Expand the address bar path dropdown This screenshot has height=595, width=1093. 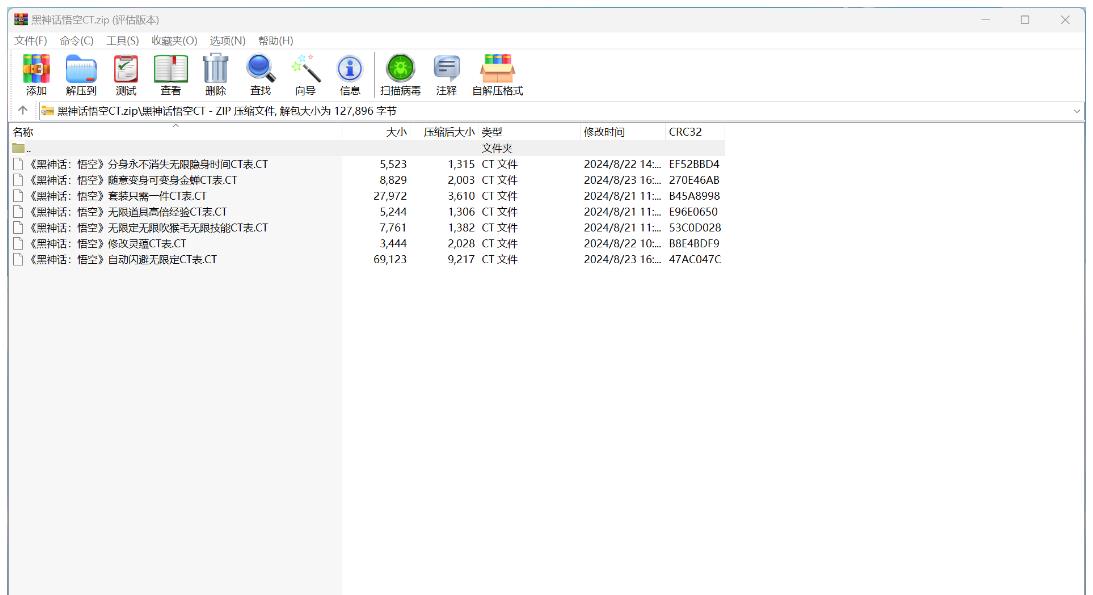[1076, 111]
